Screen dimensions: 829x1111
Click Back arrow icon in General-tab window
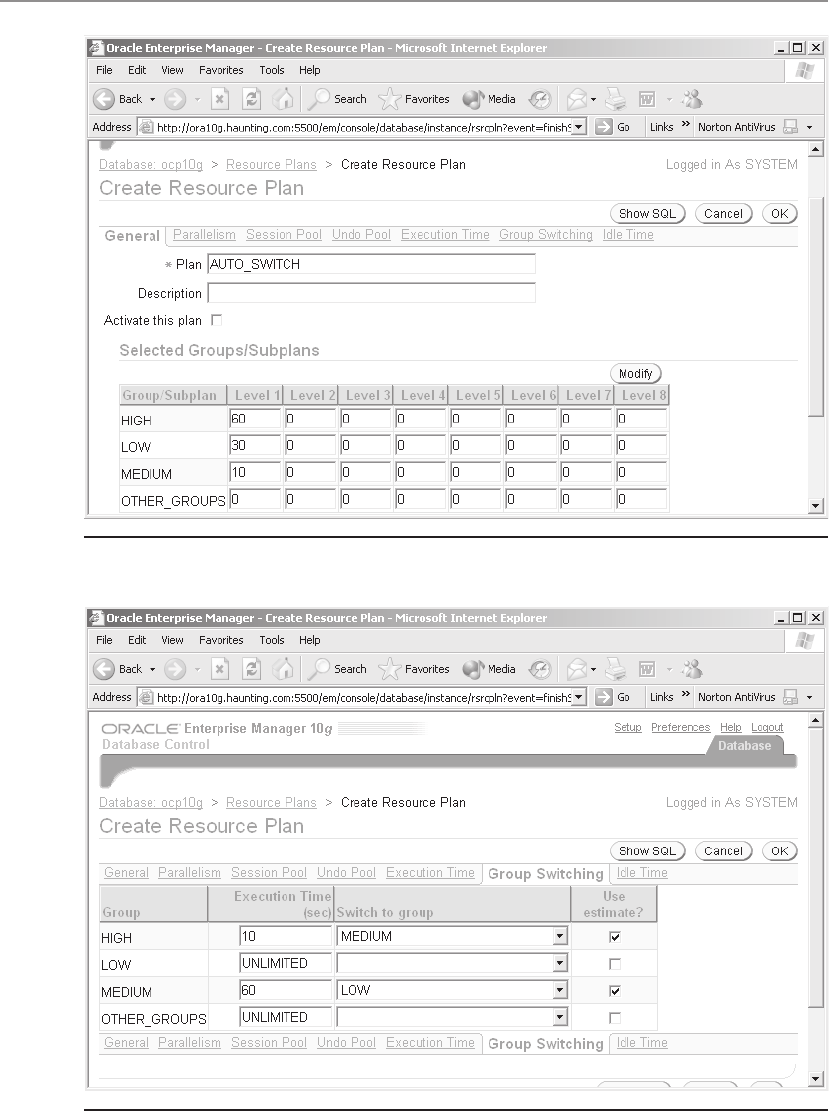(104, 99)
